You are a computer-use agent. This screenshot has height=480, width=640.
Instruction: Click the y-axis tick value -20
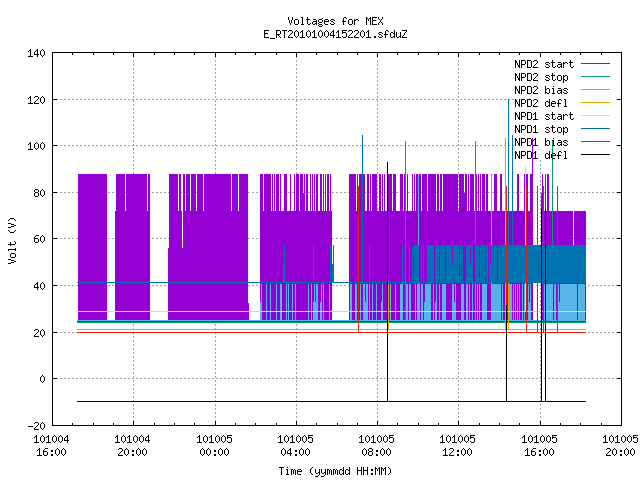click(36, 426)
